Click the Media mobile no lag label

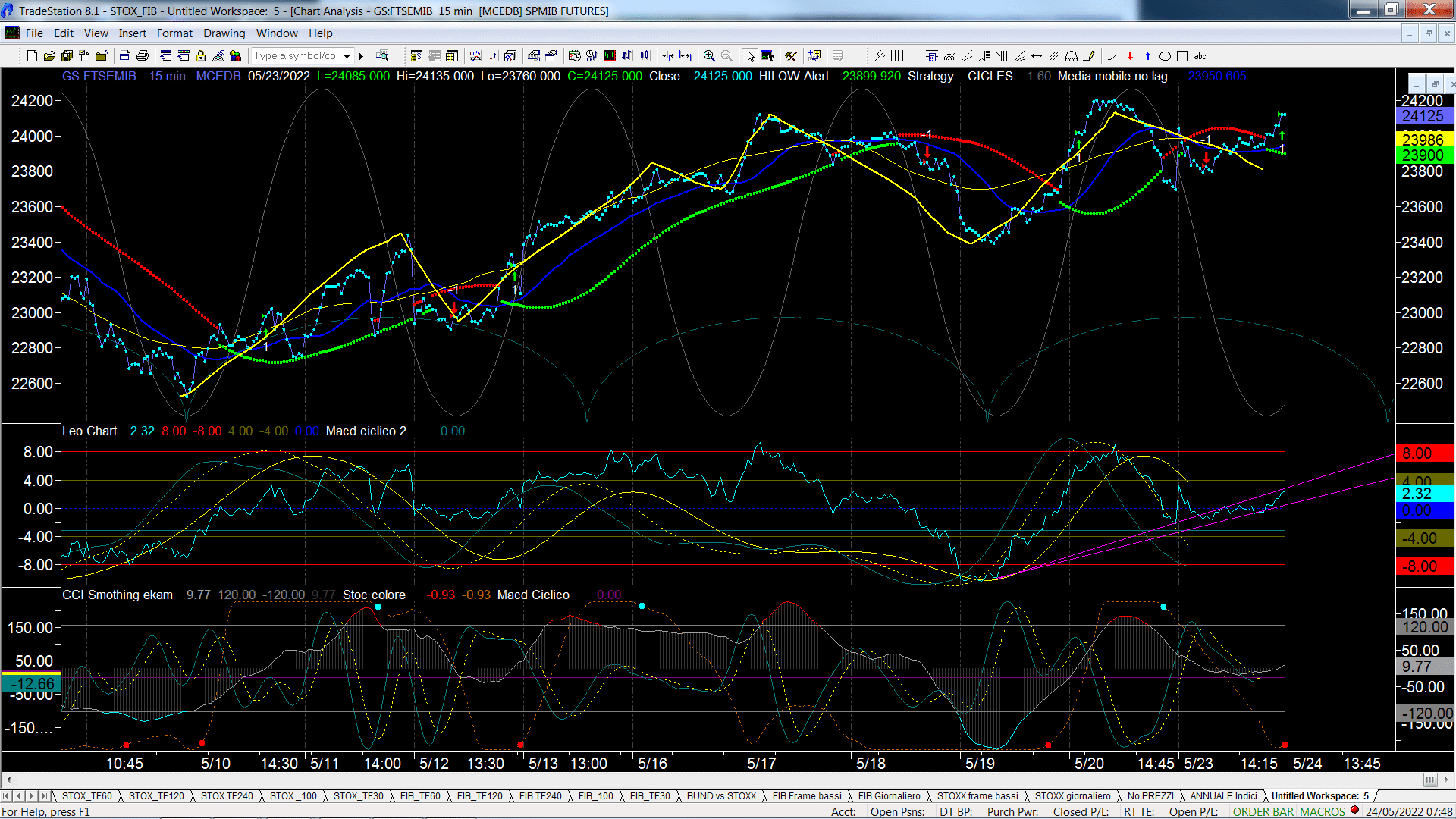[1112, 76]
